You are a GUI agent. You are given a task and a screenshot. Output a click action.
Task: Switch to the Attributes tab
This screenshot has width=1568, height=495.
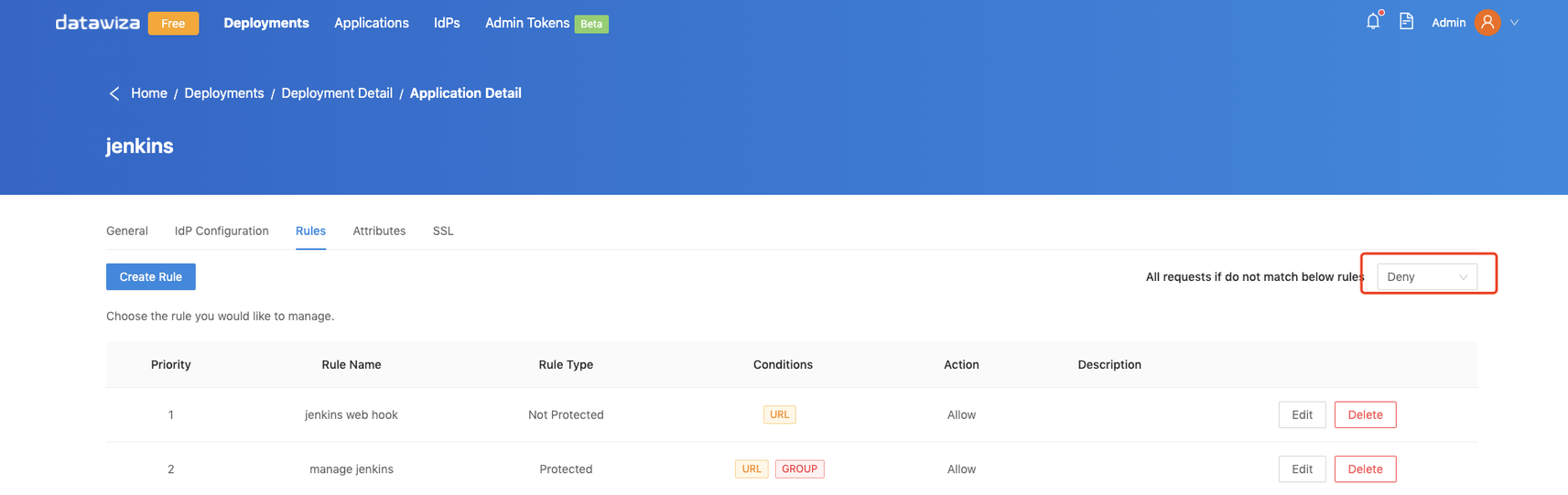point(379,231)
